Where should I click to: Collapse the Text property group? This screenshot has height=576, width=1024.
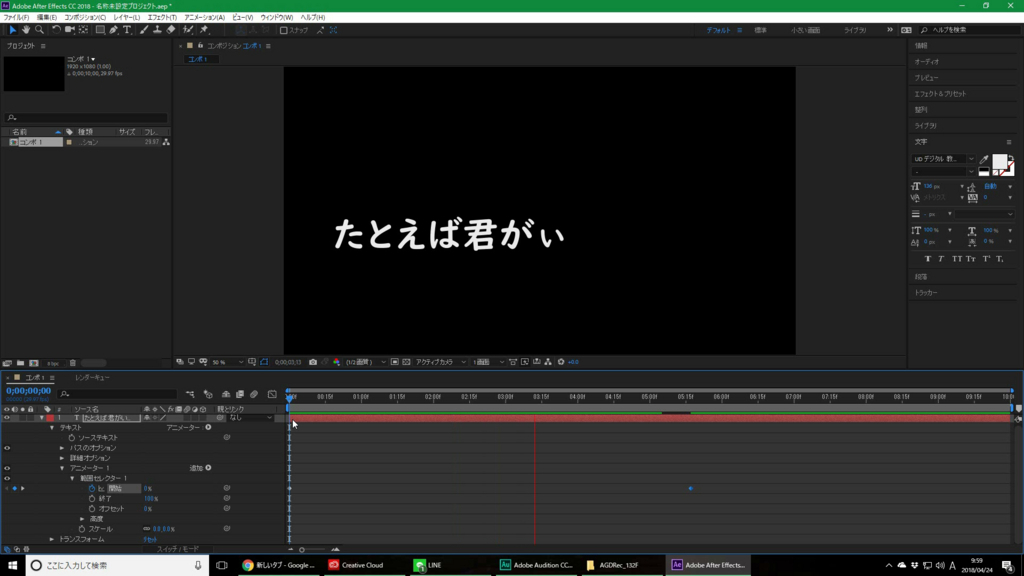pyautogui.click(x=52, y=428)
